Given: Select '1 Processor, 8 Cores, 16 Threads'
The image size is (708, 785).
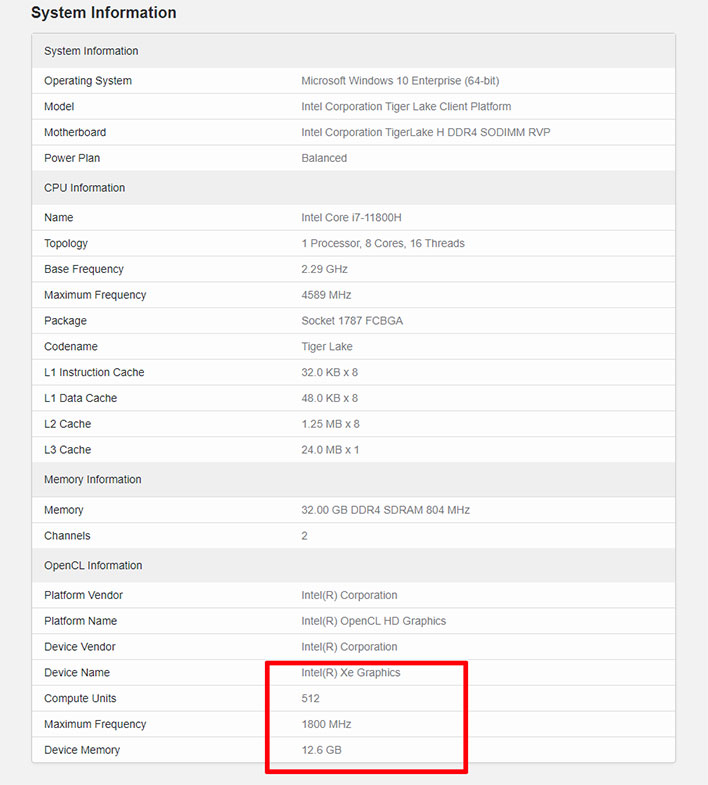Looking at the screenshot, I should [383, 243].
